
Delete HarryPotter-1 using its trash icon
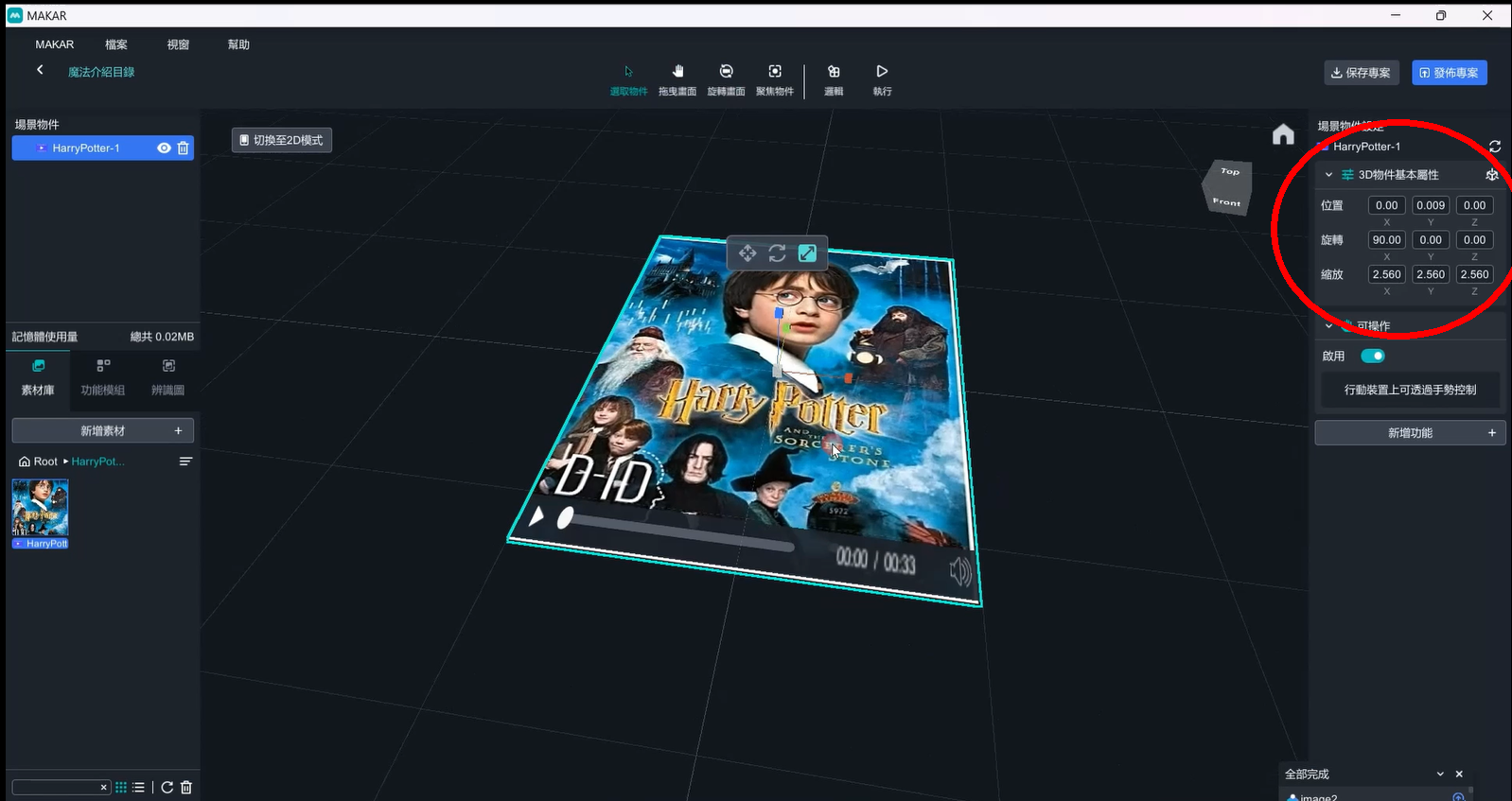[184, 148]
